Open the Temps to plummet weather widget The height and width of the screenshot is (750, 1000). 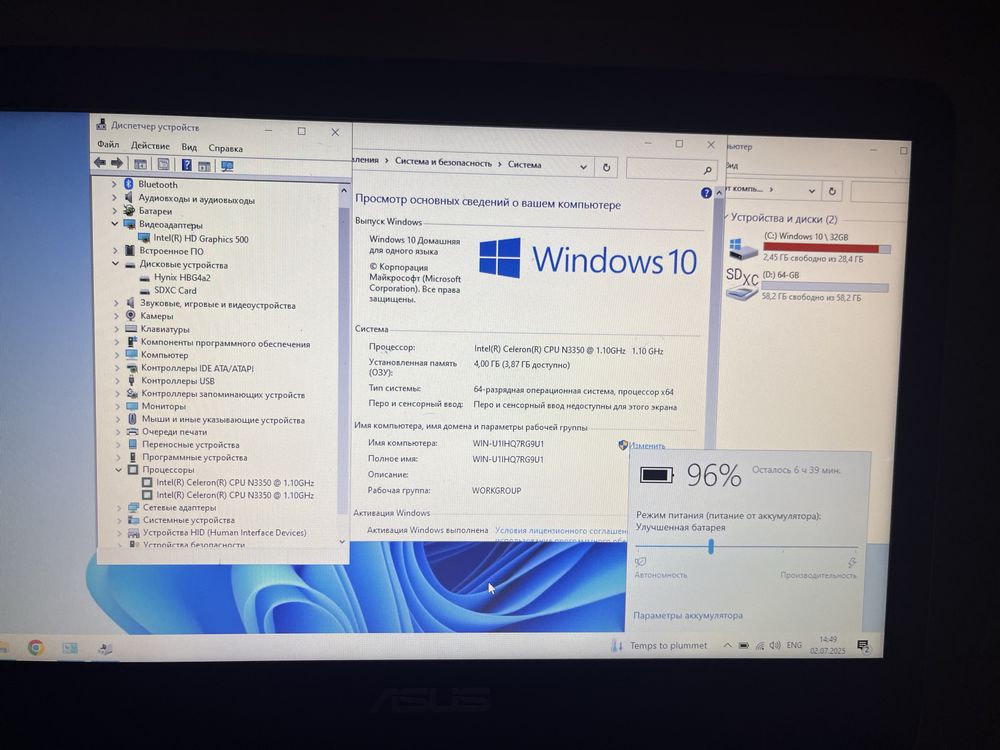(x=659, y=645)
